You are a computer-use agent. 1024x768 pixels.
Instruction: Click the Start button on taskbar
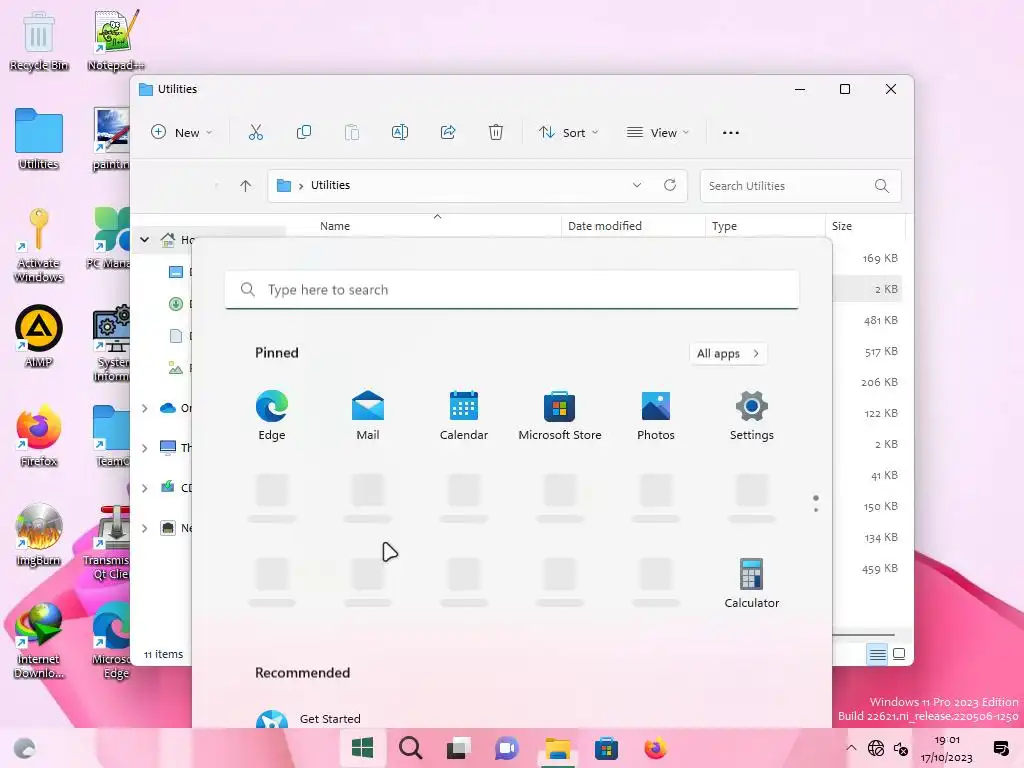click(x=362, y=748)
